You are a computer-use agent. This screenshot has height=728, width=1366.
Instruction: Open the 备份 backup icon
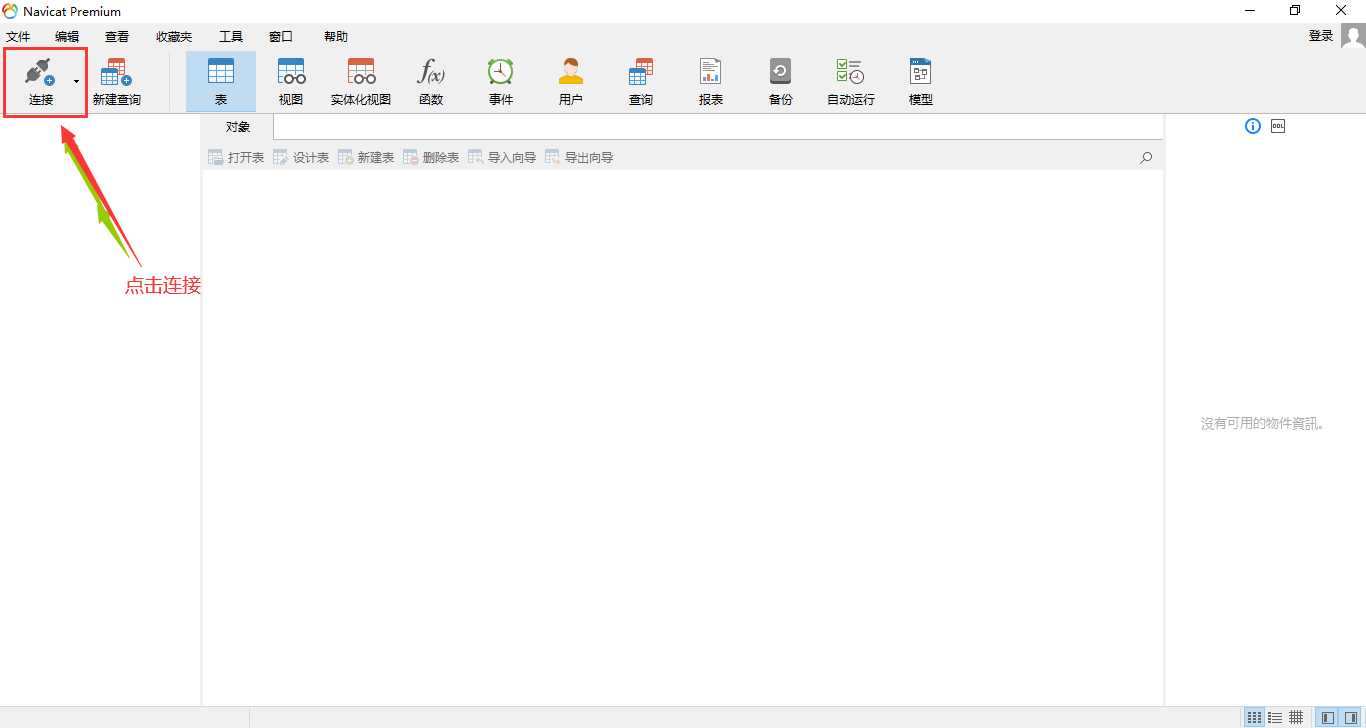coord(781,72)
